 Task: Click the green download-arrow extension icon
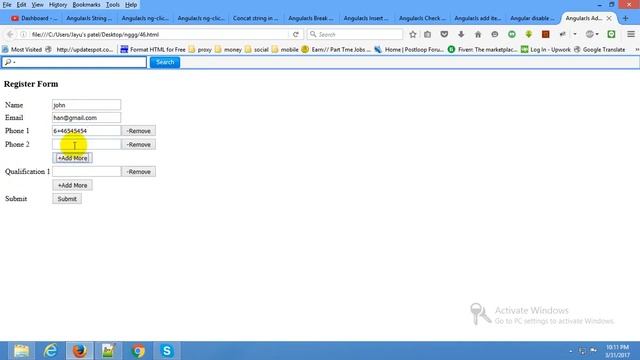coord(529,35)
